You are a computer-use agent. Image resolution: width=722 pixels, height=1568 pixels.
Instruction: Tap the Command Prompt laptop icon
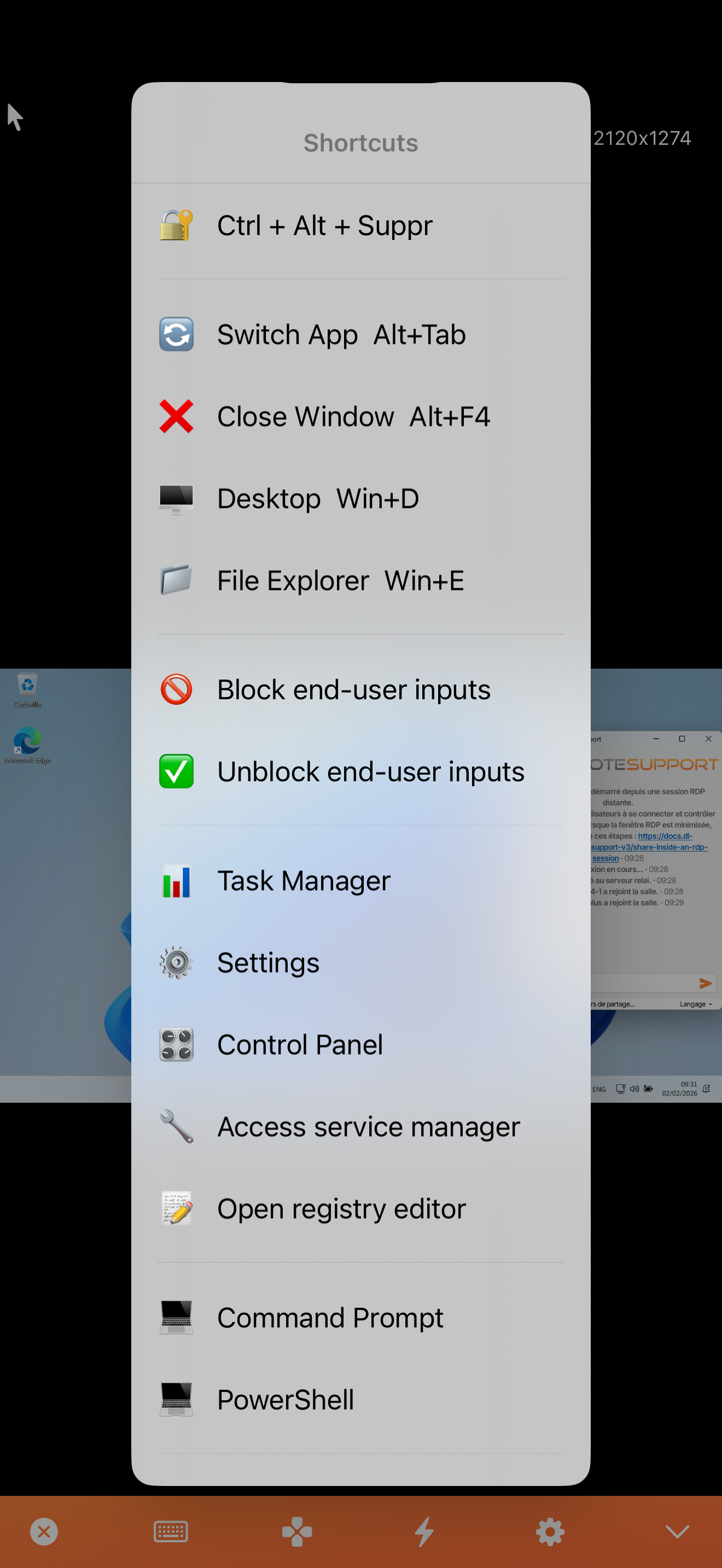[x=177, y=1317]
